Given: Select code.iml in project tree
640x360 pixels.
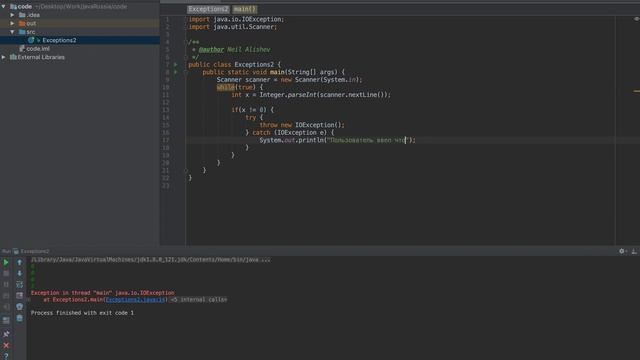Looking at the screenshot, I should (x=80, y=49).
